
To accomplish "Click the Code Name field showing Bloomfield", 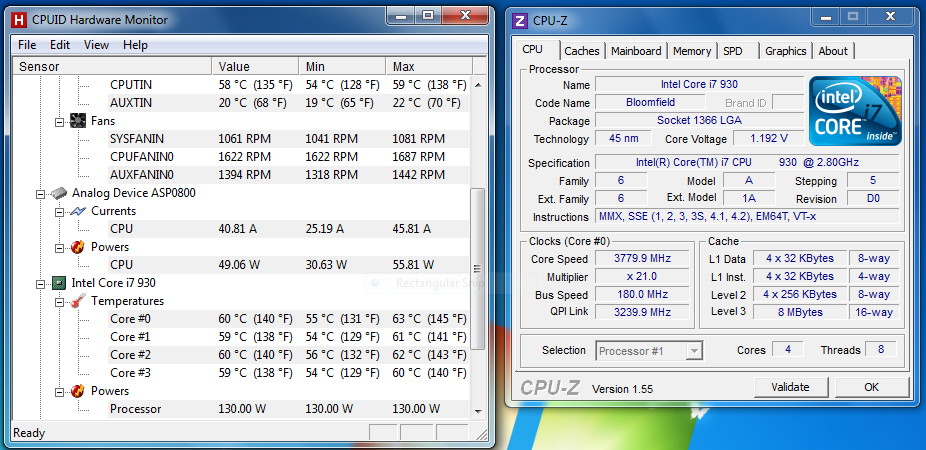I will click(650, 102).
